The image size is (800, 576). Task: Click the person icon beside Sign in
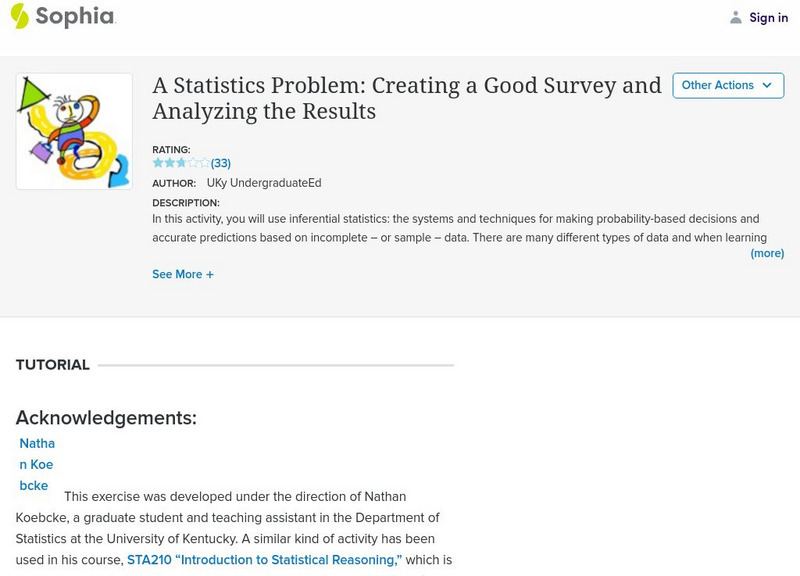(736, 18)
